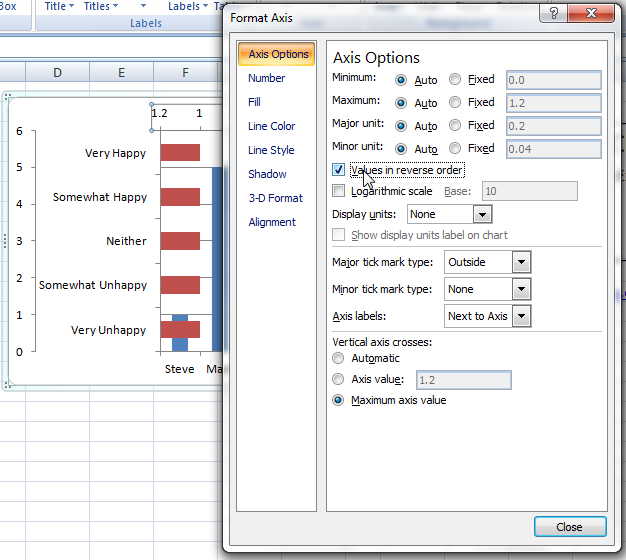Click the Major unit value field
Image resolution: width=626 pixels, height=560 pixels.
pyautogui.click(x=553, y=126)
